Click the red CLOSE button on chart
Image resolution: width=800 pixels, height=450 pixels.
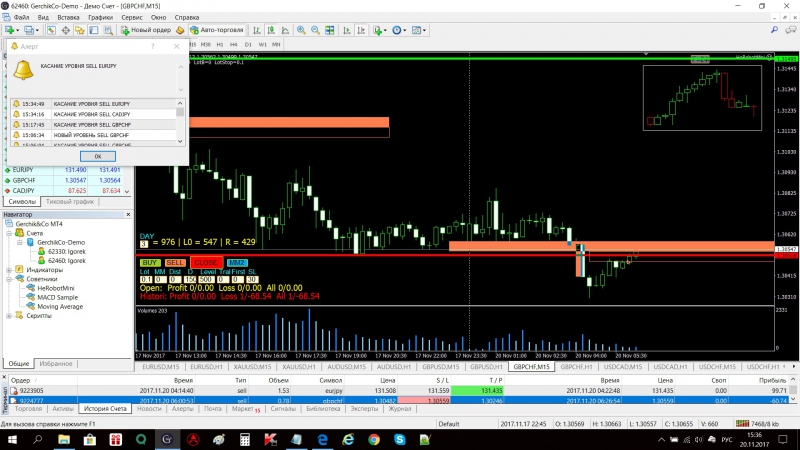coord(206,263)
